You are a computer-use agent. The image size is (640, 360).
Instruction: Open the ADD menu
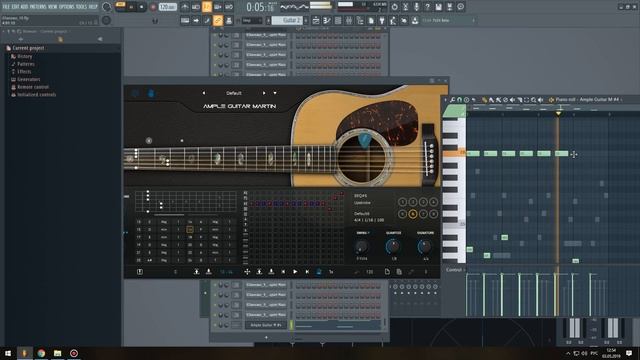point(24,7)
